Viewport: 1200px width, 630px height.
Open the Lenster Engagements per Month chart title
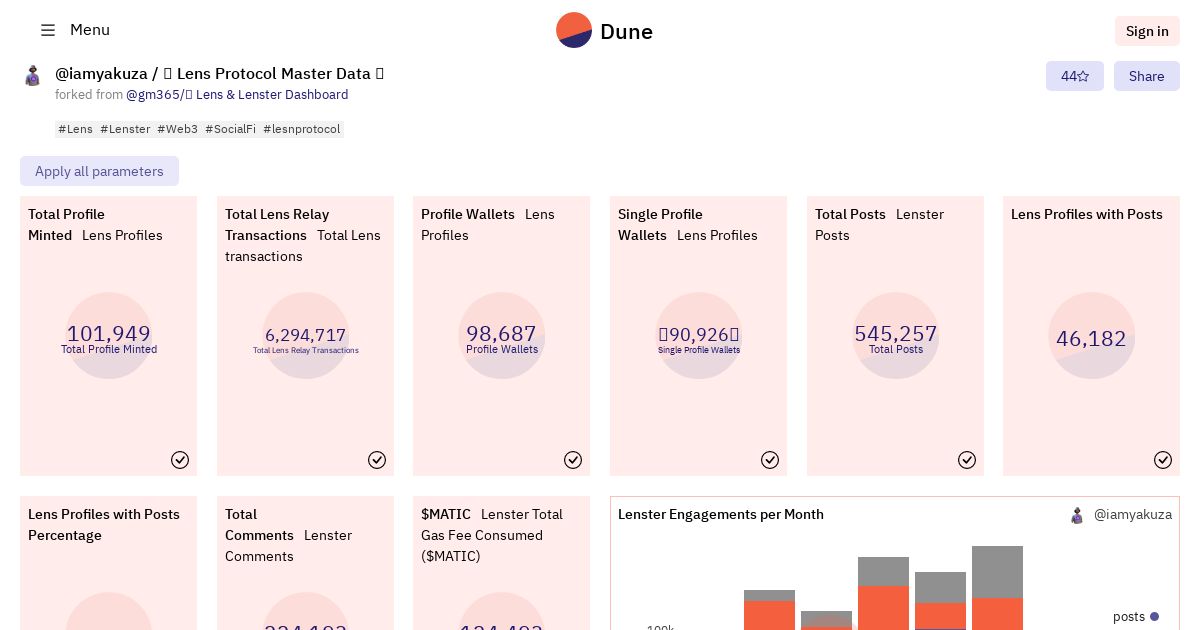[x=721, y=514]
